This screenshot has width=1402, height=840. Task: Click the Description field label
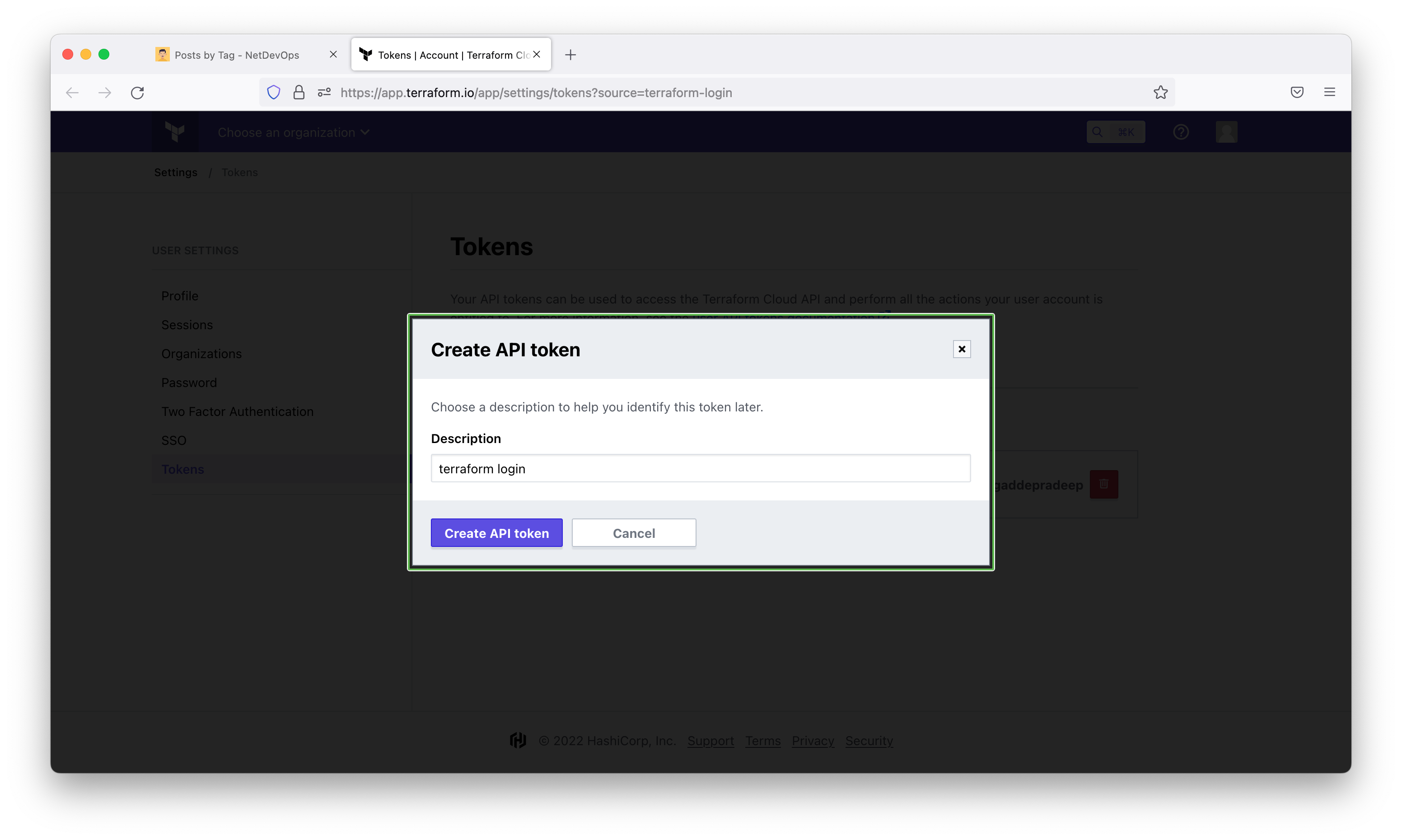[466, 439]
